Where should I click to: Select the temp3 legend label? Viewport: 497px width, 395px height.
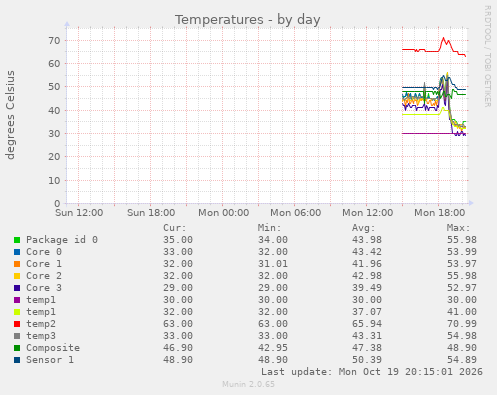click(41, 336)
